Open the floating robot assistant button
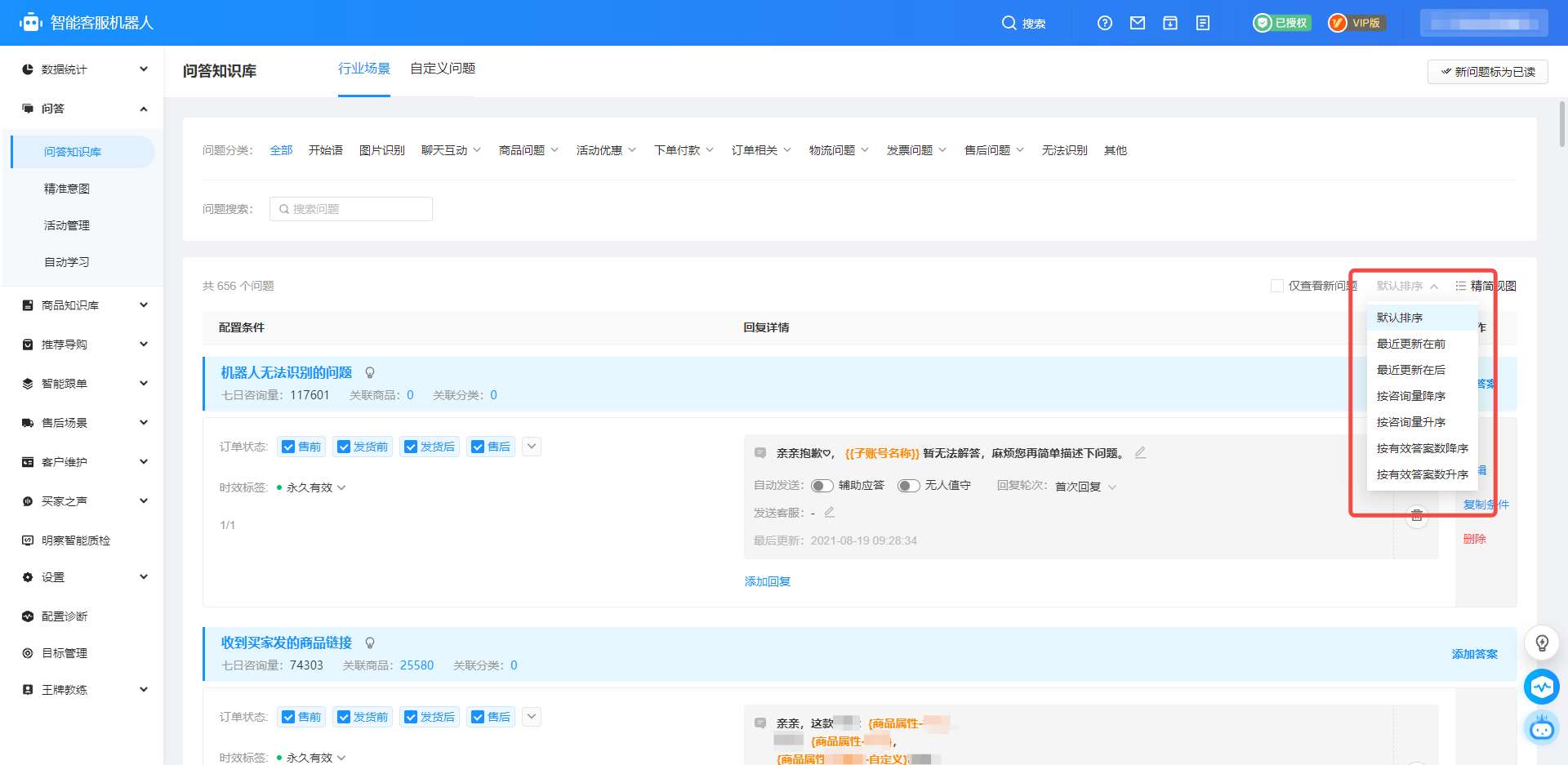This screenshot has width=1568, height=765. click(x=1542, y=727)
